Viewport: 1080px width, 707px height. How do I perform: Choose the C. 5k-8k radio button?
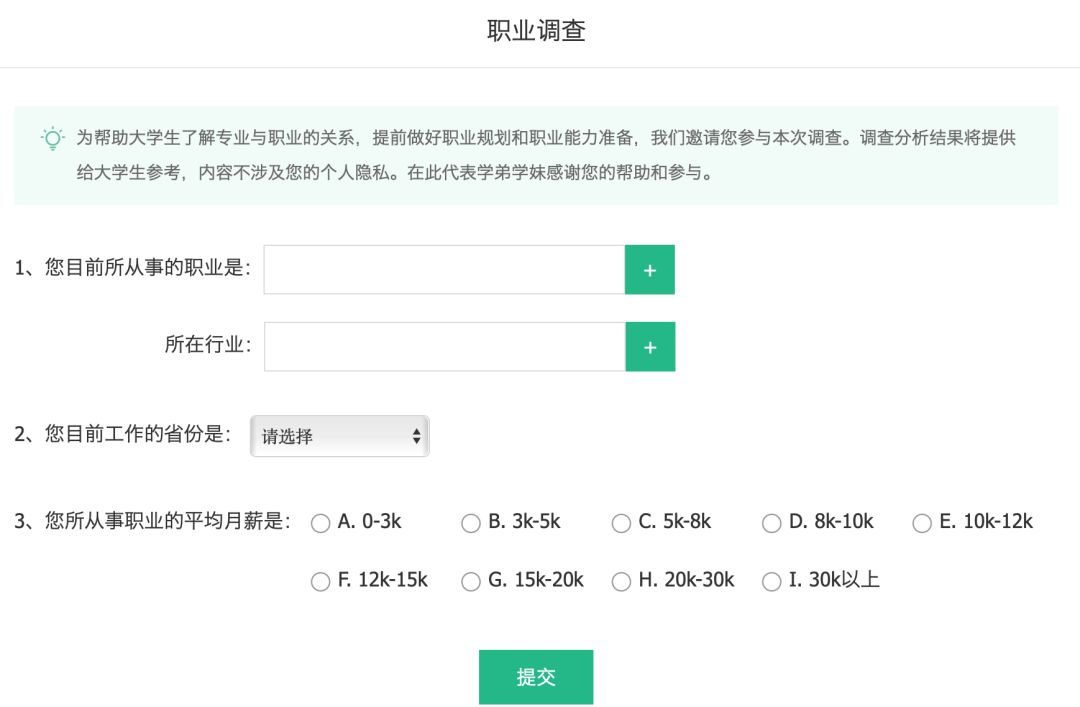[x=621, y=523]
